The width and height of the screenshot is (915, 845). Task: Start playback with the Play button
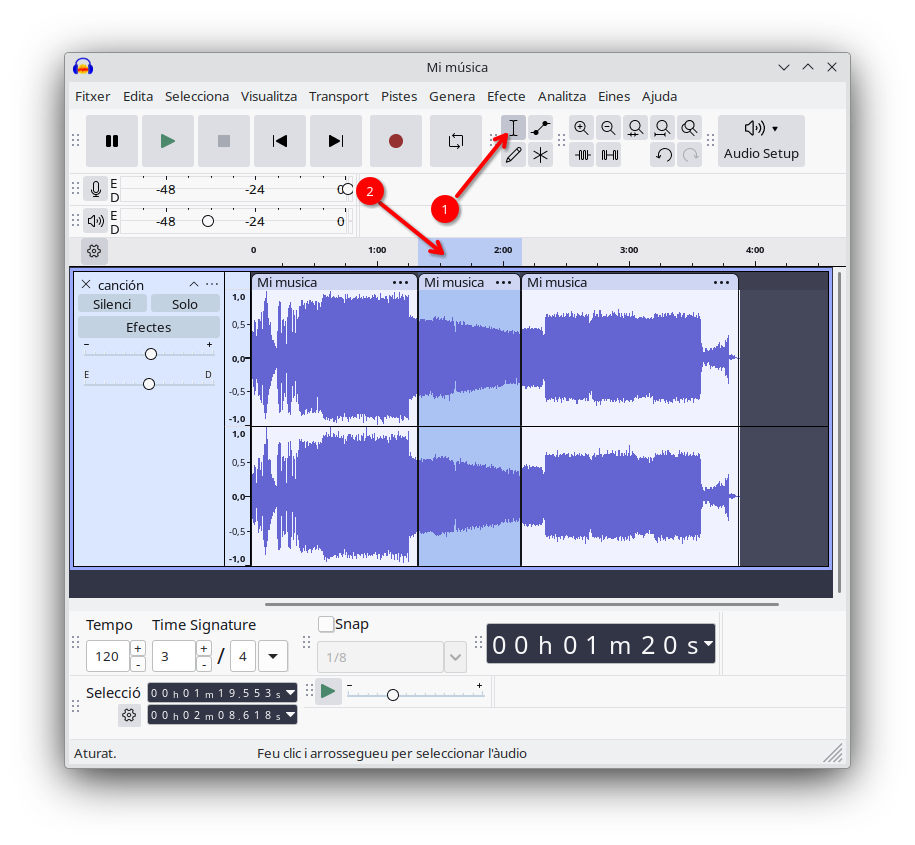pyautogui.click(x=168, y=141)
